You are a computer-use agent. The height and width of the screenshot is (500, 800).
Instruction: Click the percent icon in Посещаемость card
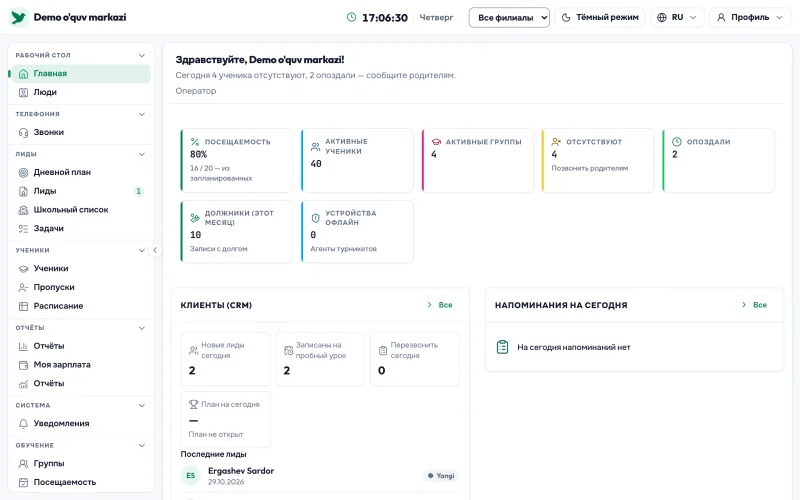point(195,142)
